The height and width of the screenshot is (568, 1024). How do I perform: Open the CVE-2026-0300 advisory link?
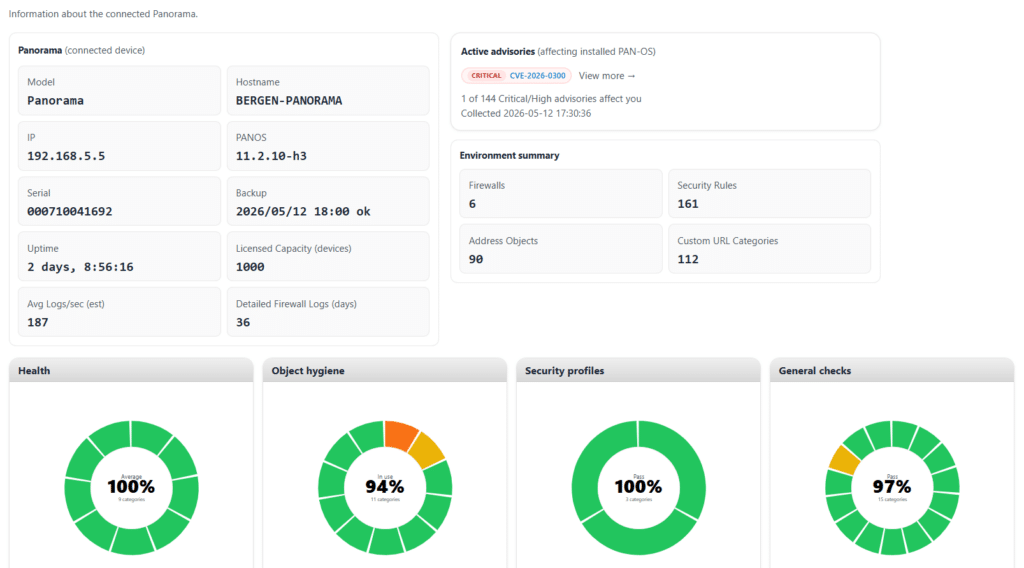(x=537, y=76)
